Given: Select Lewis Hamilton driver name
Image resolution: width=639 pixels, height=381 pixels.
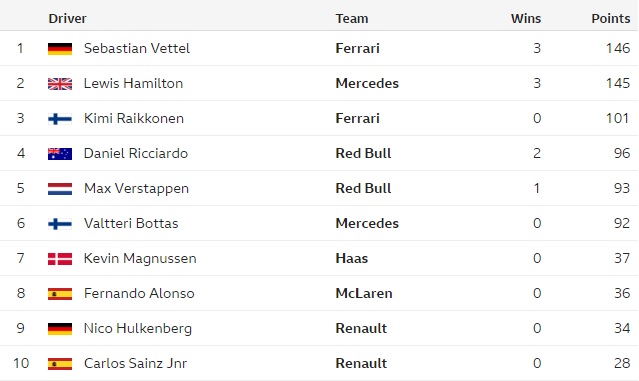Looking at the screenshot, I should pyautogui.click(x=133, y=84).
